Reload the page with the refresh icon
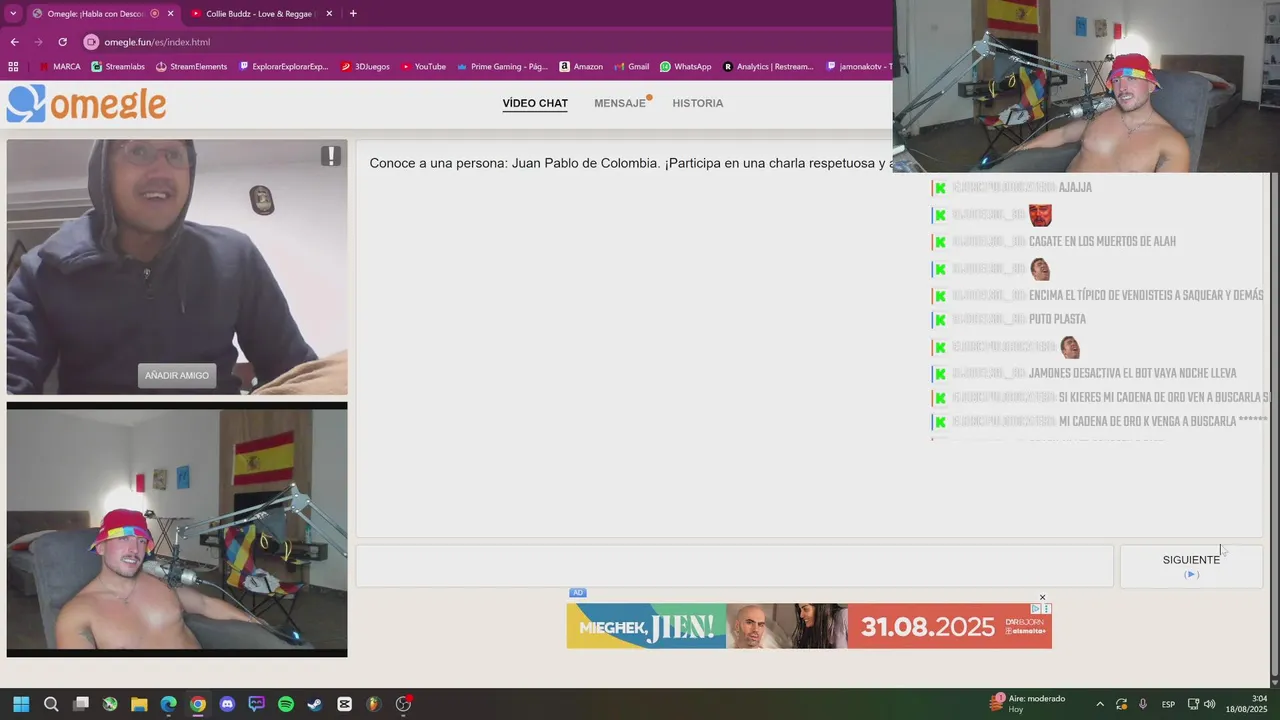 click(x=62, y=42)
